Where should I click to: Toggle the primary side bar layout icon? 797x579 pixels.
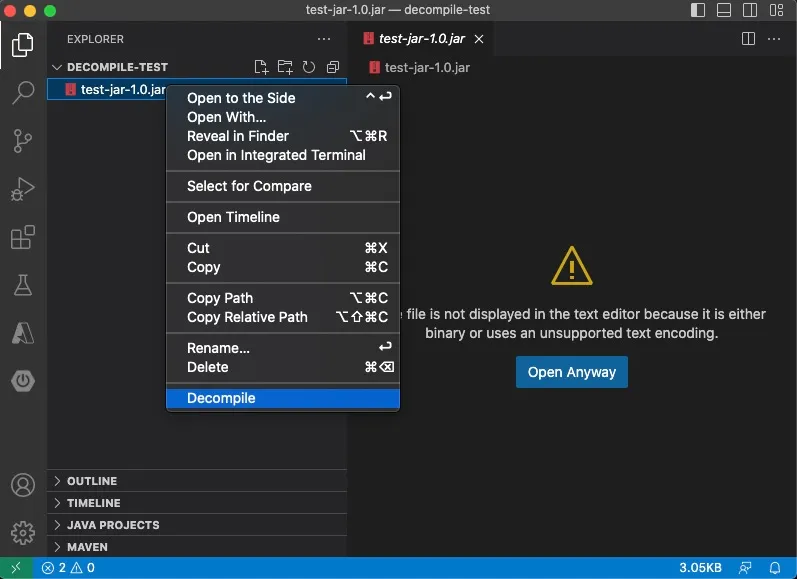698,10
